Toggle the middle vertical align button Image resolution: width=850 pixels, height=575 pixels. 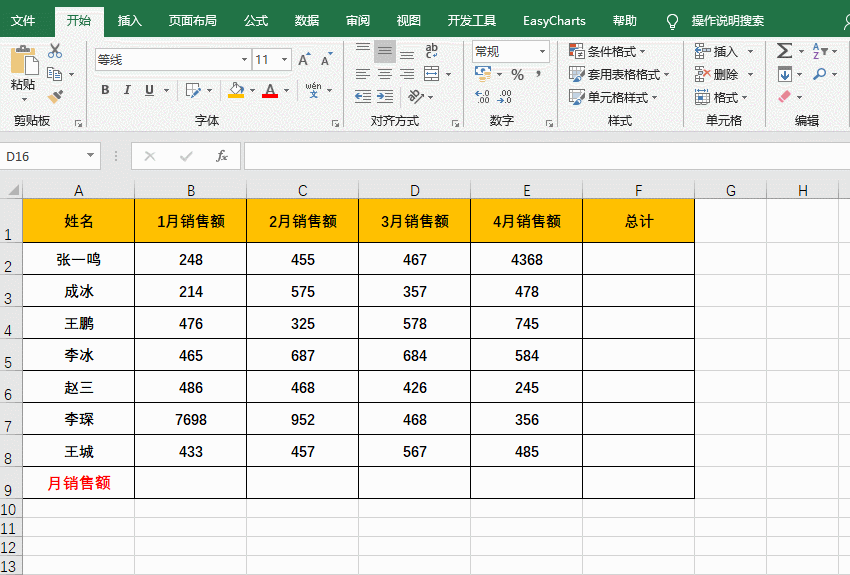[385, 51]
